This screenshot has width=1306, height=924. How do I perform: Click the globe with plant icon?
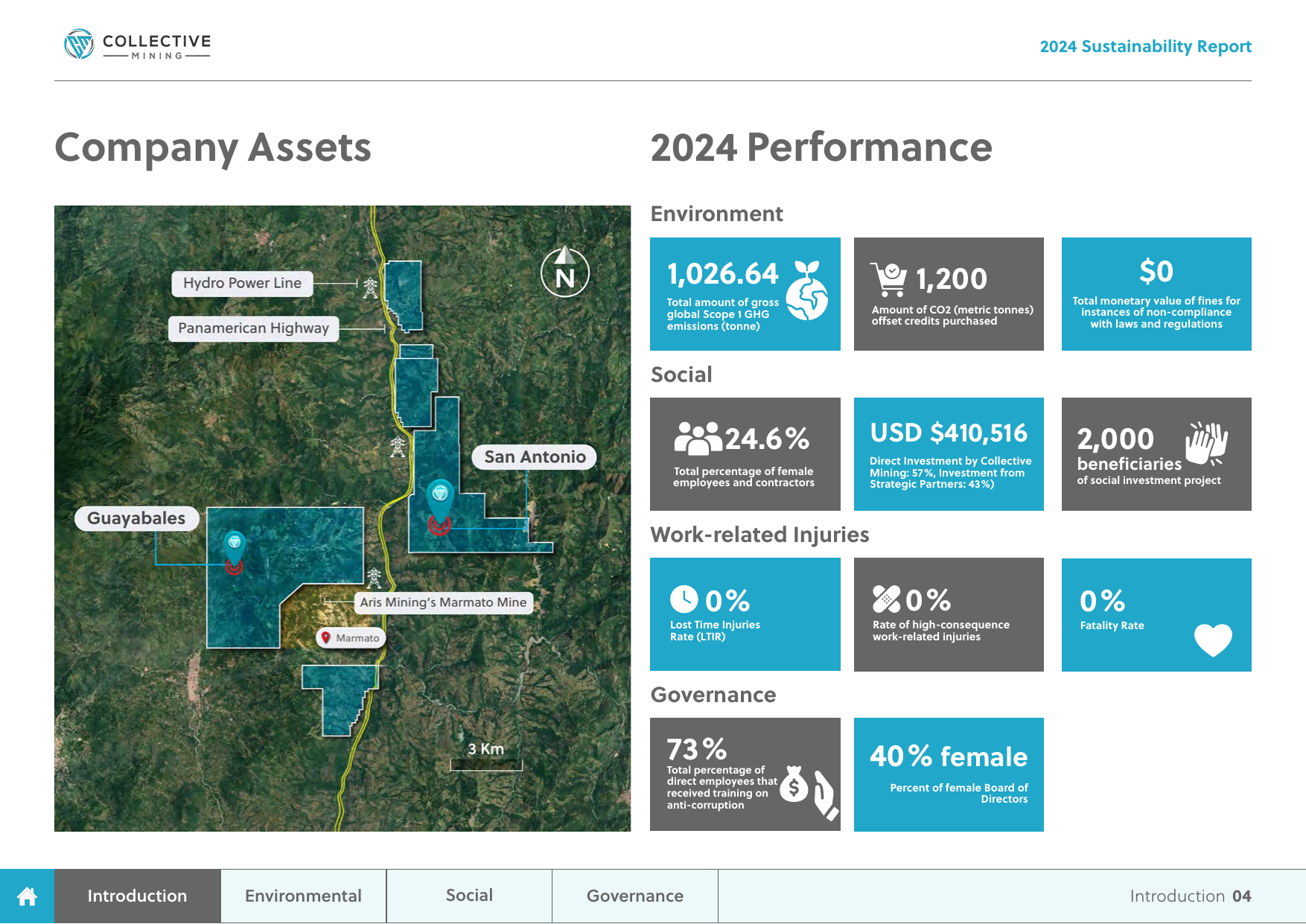[808, 290]
